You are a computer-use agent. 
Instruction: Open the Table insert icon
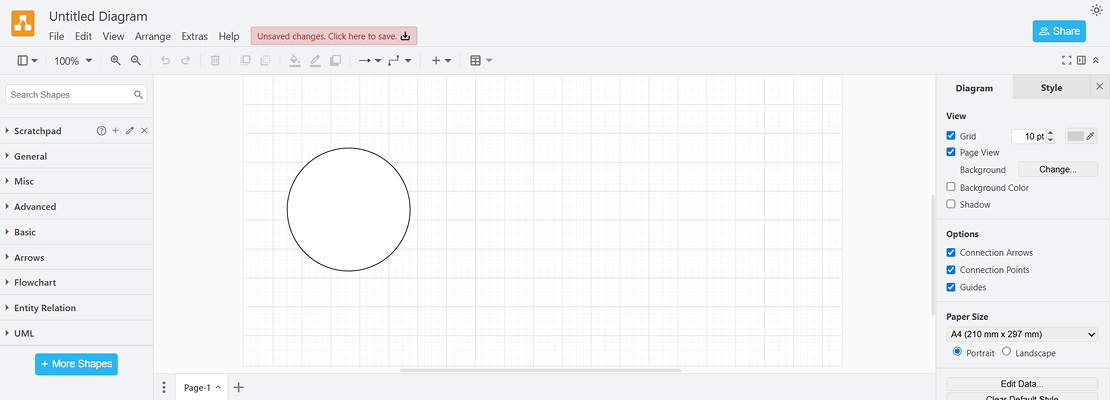480,61
